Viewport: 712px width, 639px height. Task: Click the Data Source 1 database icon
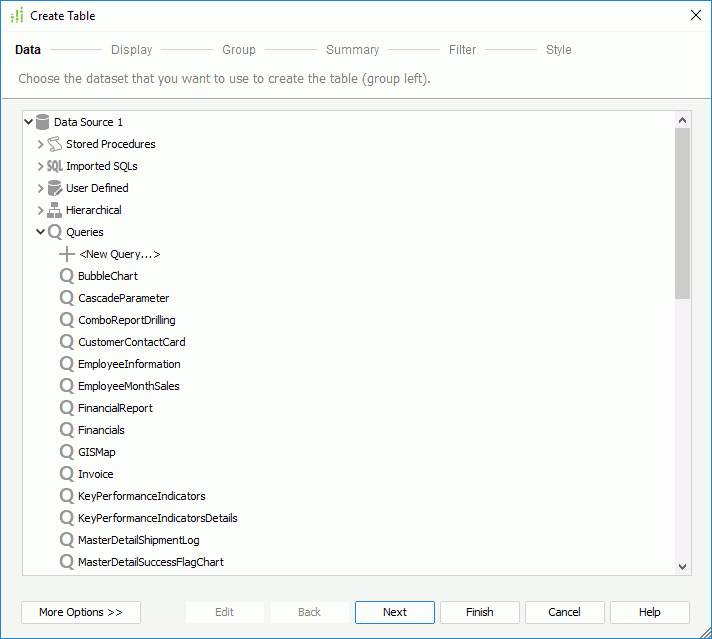[x=42, y=122]
